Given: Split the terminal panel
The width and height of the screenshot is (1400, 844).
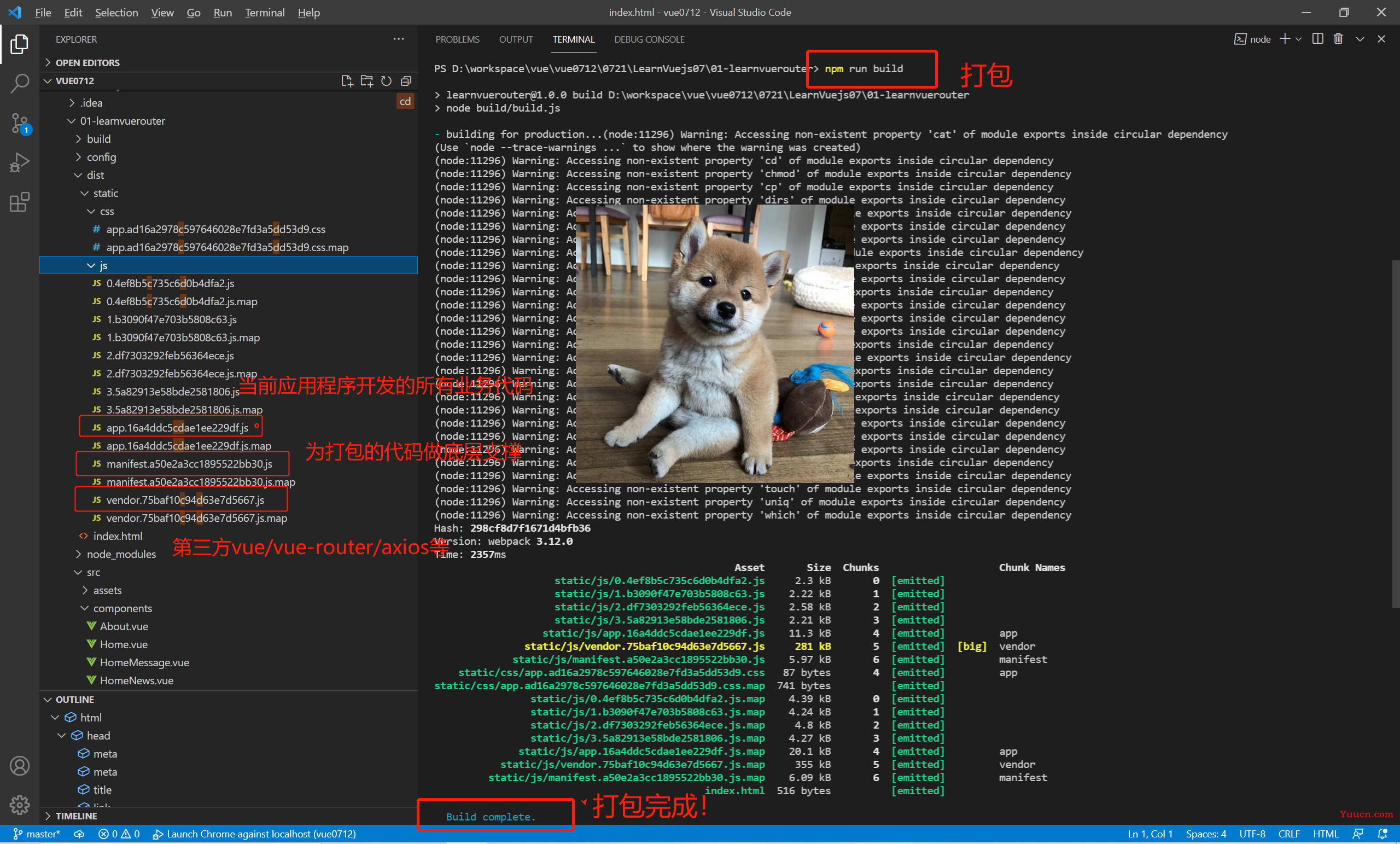Looking at the screenshot, I should click(1317, 39).
